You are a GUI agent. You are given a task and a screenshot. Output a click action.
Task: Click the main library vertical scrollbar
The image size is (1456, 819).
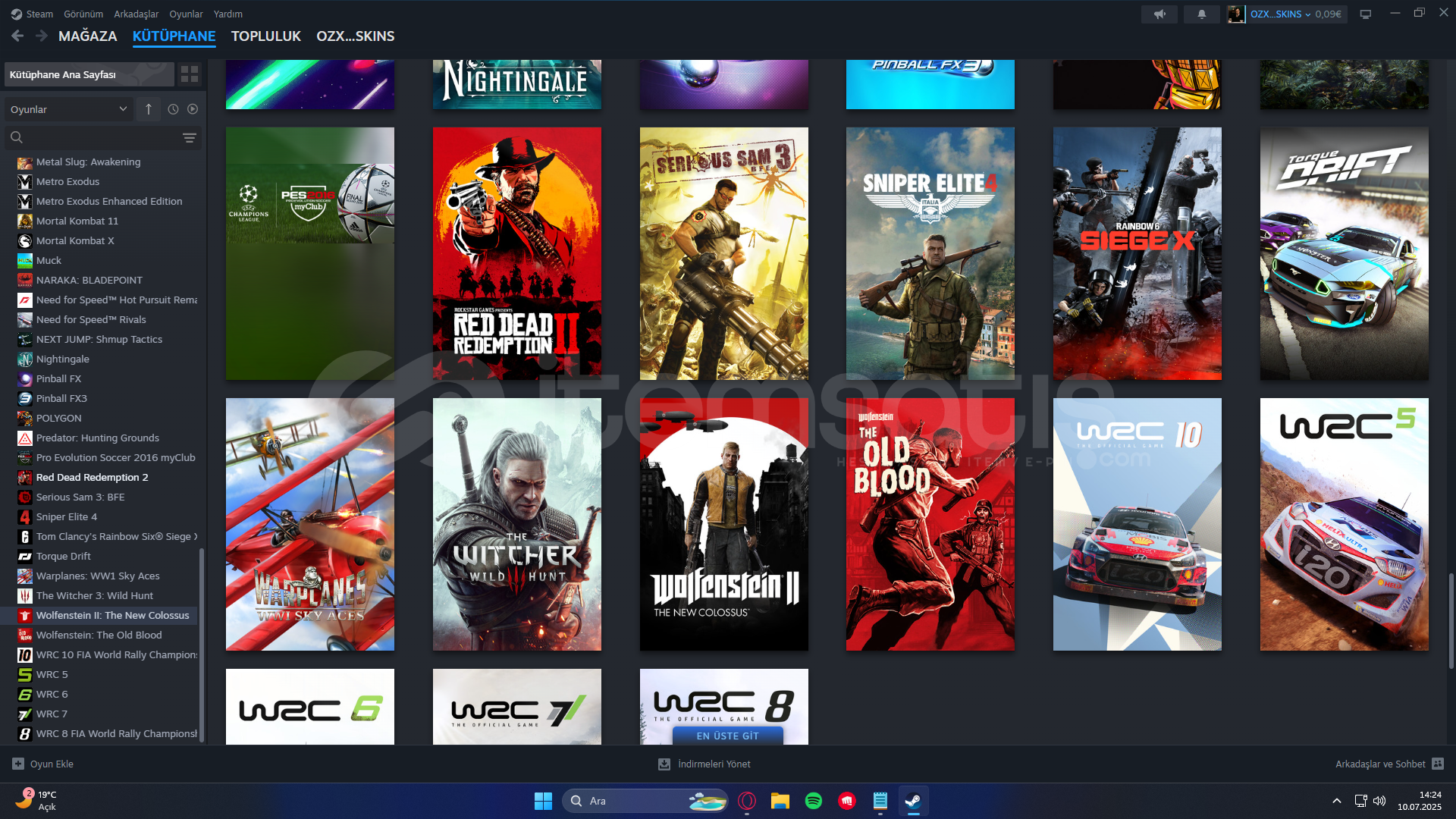(1451, 620)
